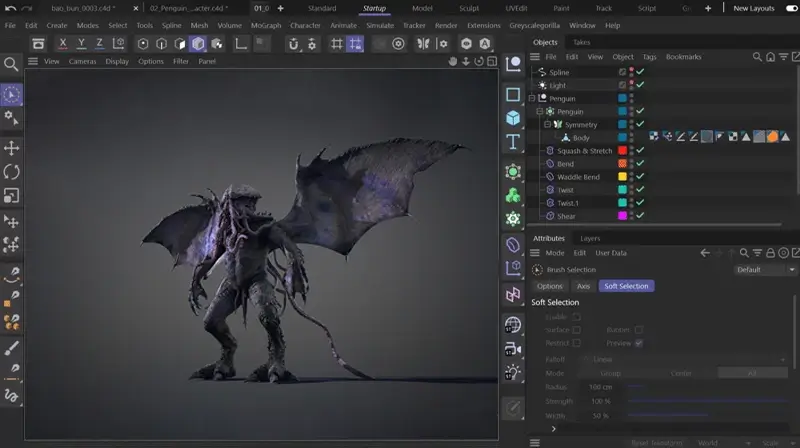Click the Cube primitive icon

(x=513, y=118)
